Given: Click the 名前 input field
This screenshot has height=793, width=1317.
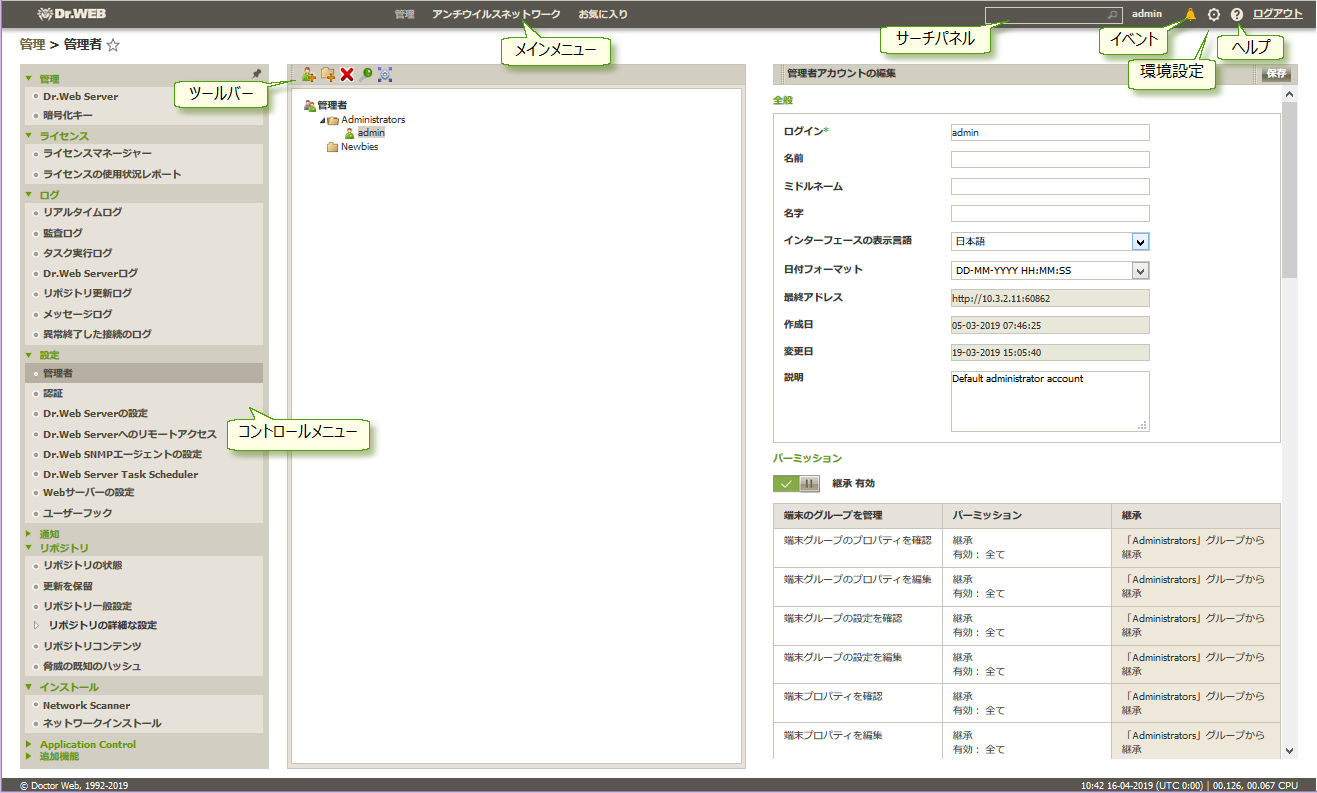Looking at the screenshot, I should point(1050,159).
